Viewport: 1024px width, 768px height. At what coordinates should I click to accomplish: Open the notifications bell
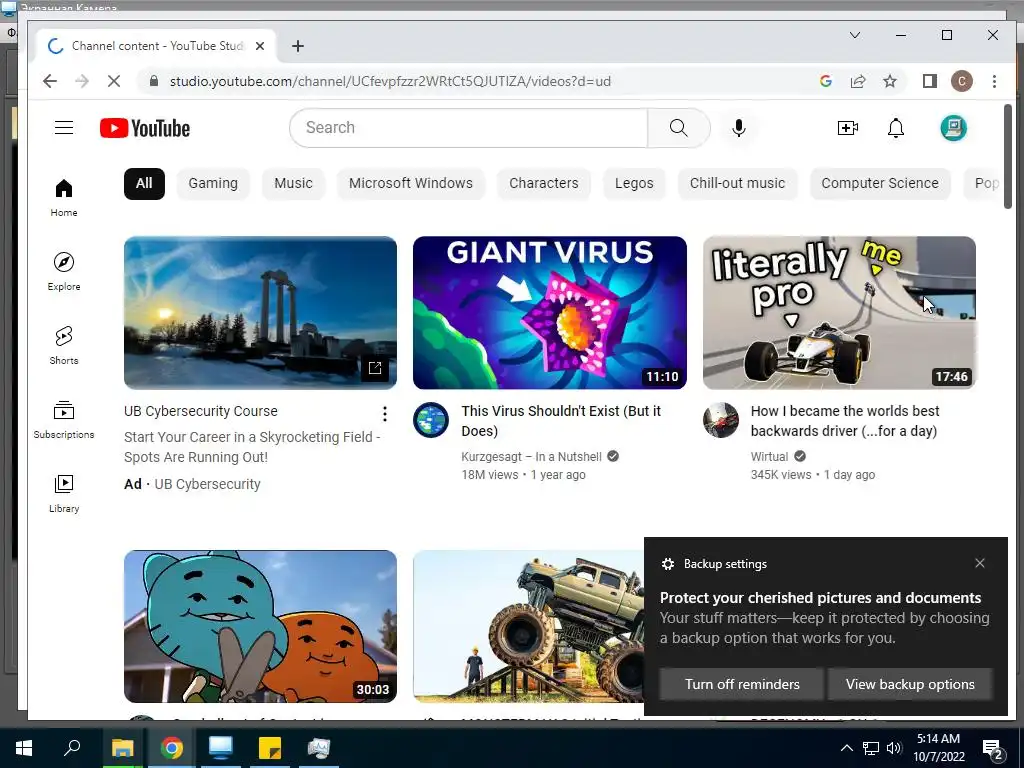895,128
